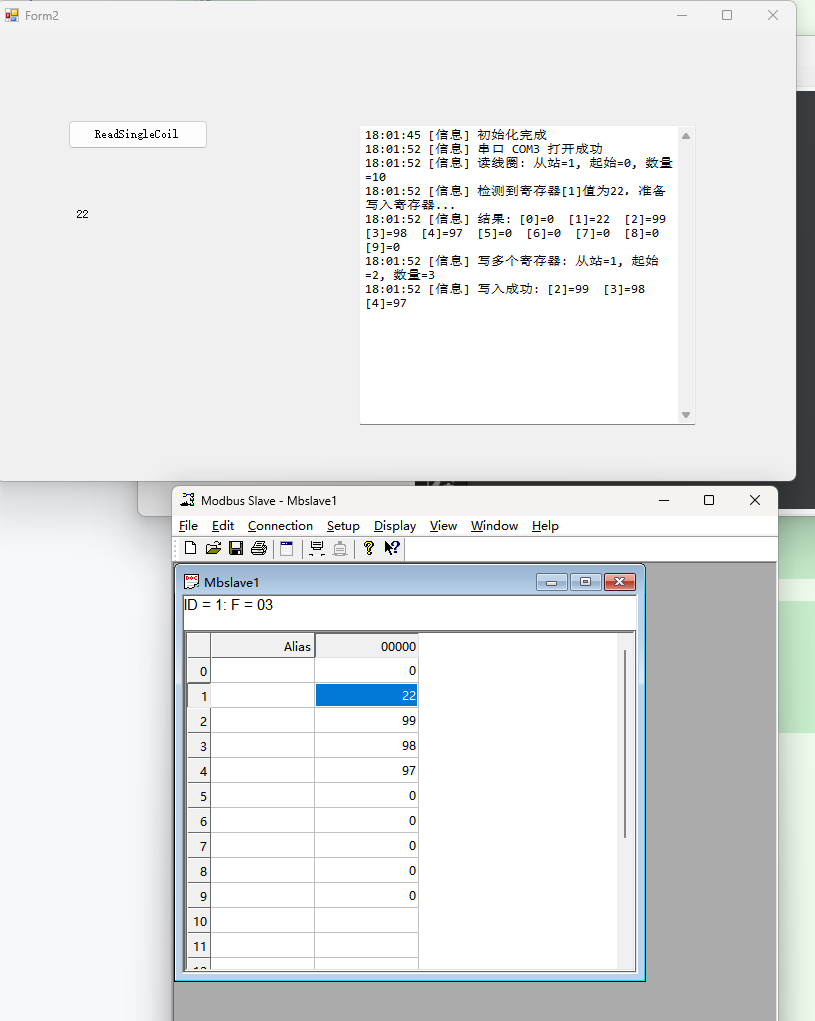Click the Alias cell in row 2
The height and width of the screenshot is (1021, 815).
(x=262, y=720)
